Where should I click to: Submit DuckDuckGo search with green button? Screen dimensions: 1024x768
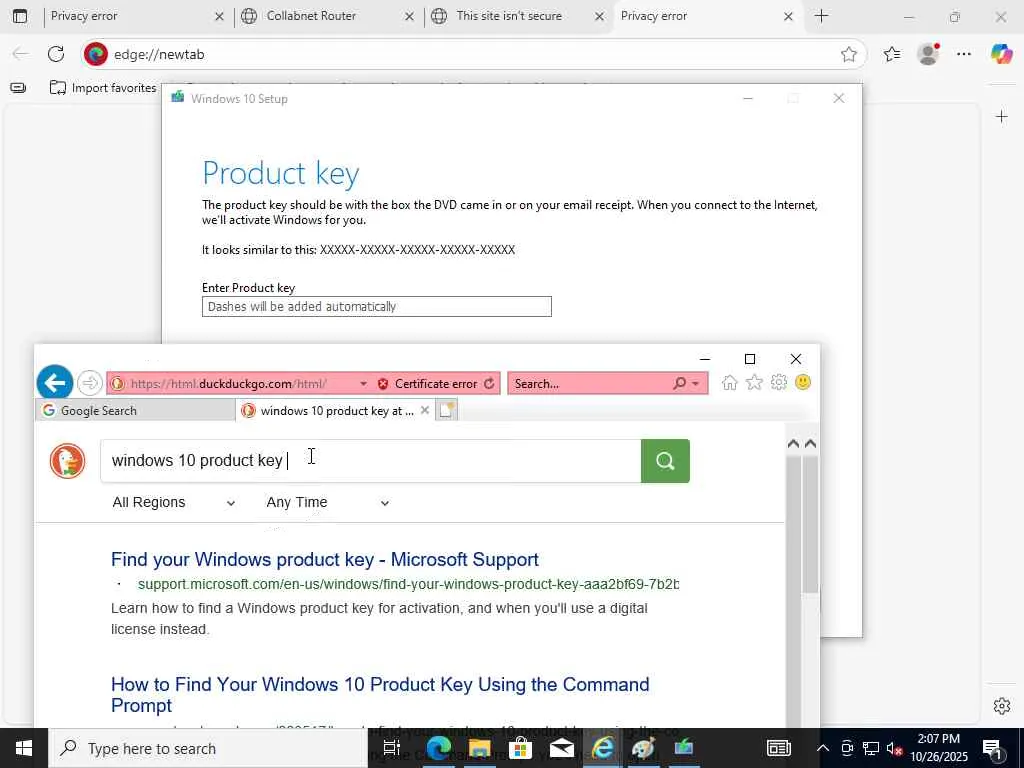[665, 461]
